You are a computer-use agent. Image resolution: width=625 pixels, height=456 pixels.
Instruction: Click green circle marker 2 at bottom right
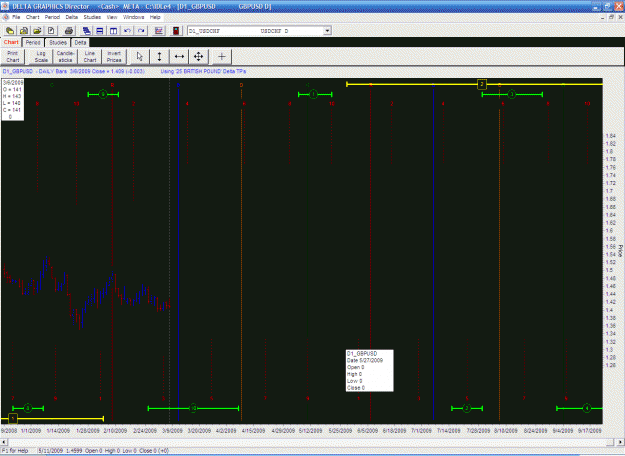(466, 408)
